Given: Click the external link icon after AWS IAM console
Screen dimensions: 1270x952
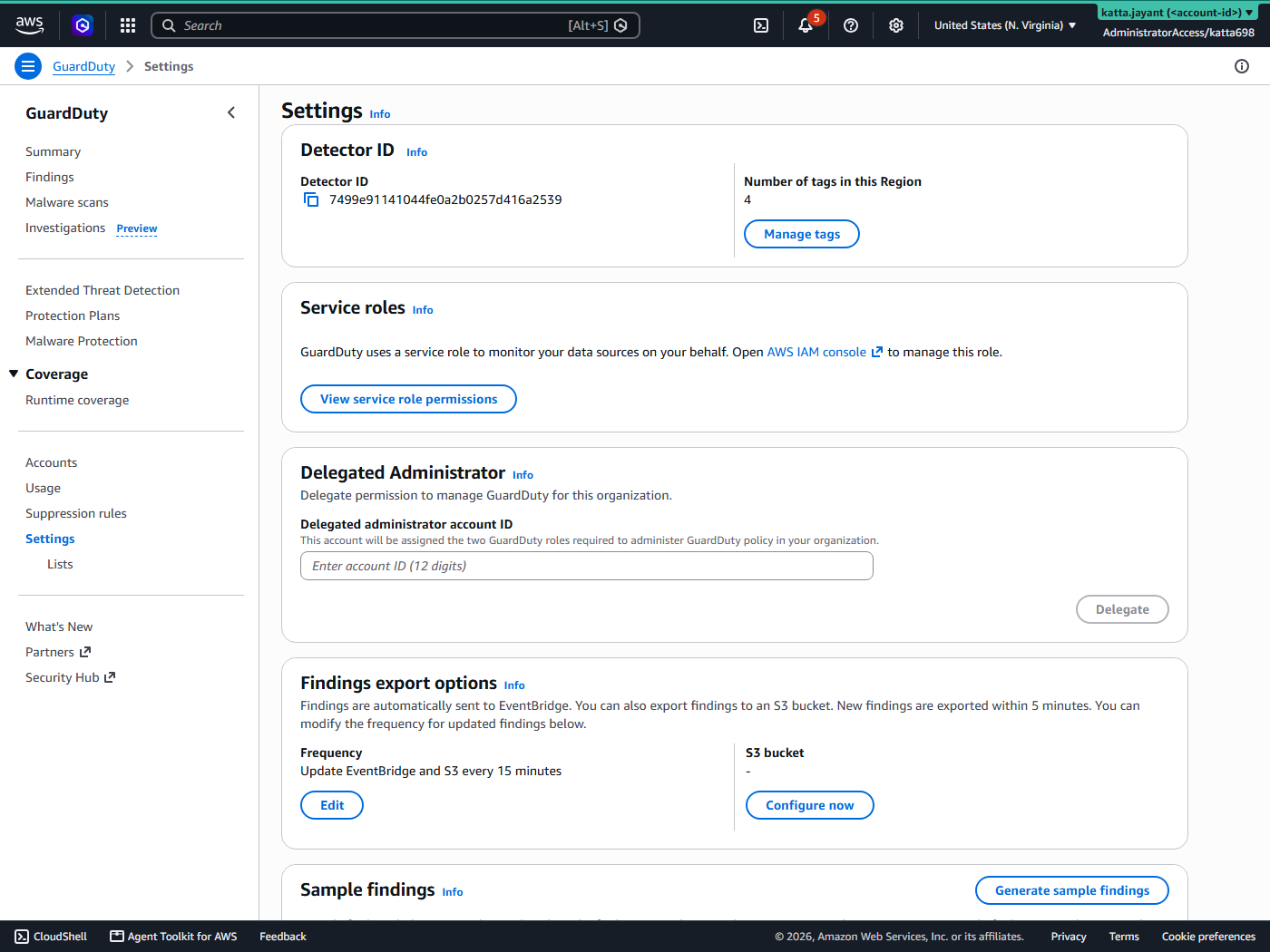Looking at the screenshot, I should click(876, 352).
